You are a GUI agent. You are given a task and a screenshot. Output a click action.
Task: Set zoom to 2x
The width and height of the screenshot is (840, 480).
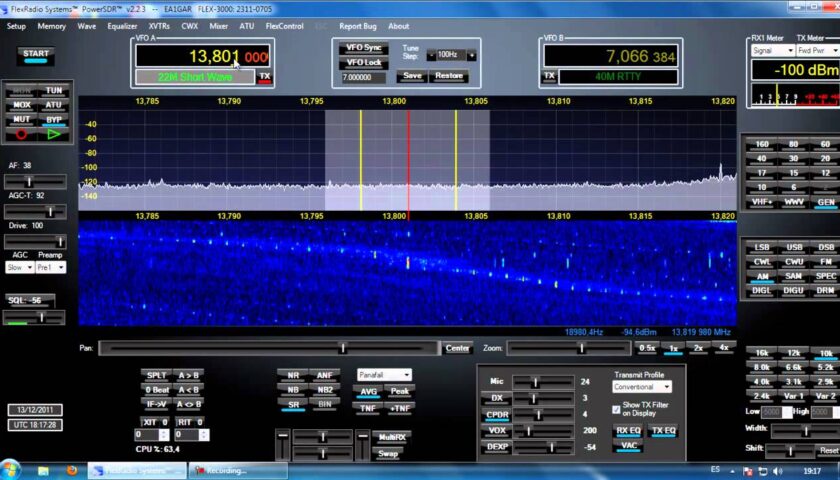(x=699, y=348)
